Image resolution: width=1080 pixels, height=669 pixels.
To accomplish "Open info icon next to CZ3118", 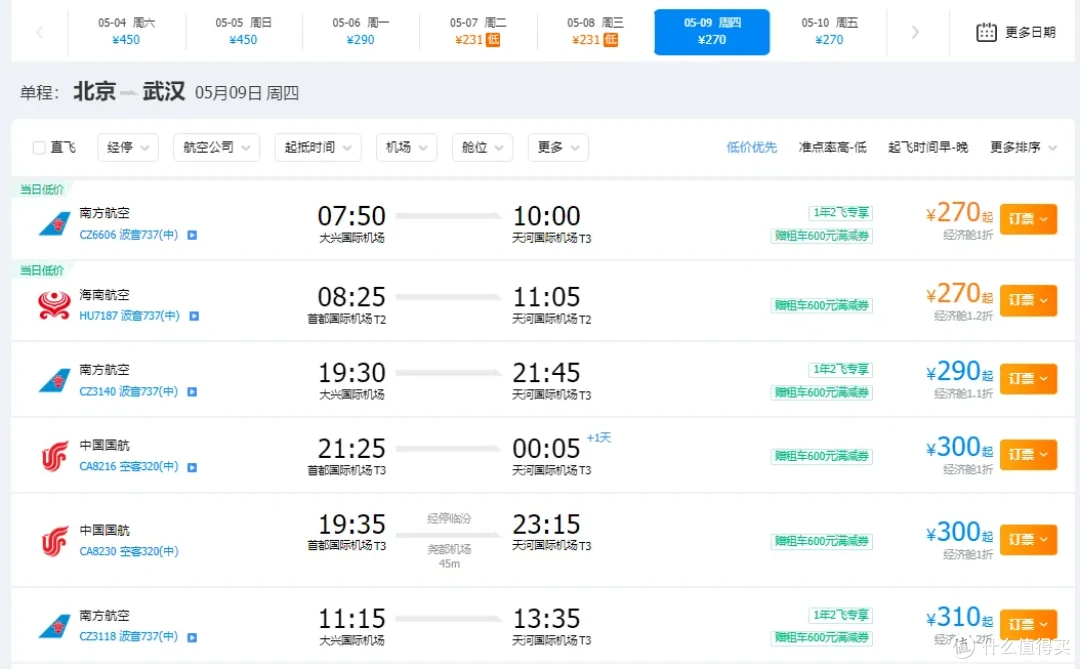I will [x=192, y=637].
